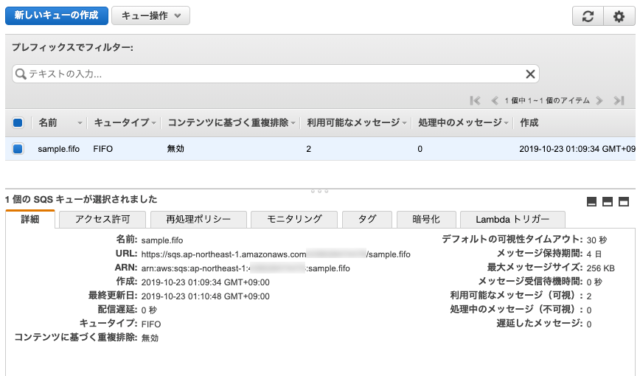Click the 最終更新日 value 01:10:48
Screen dimensions: 640x376
click(205, 296)
